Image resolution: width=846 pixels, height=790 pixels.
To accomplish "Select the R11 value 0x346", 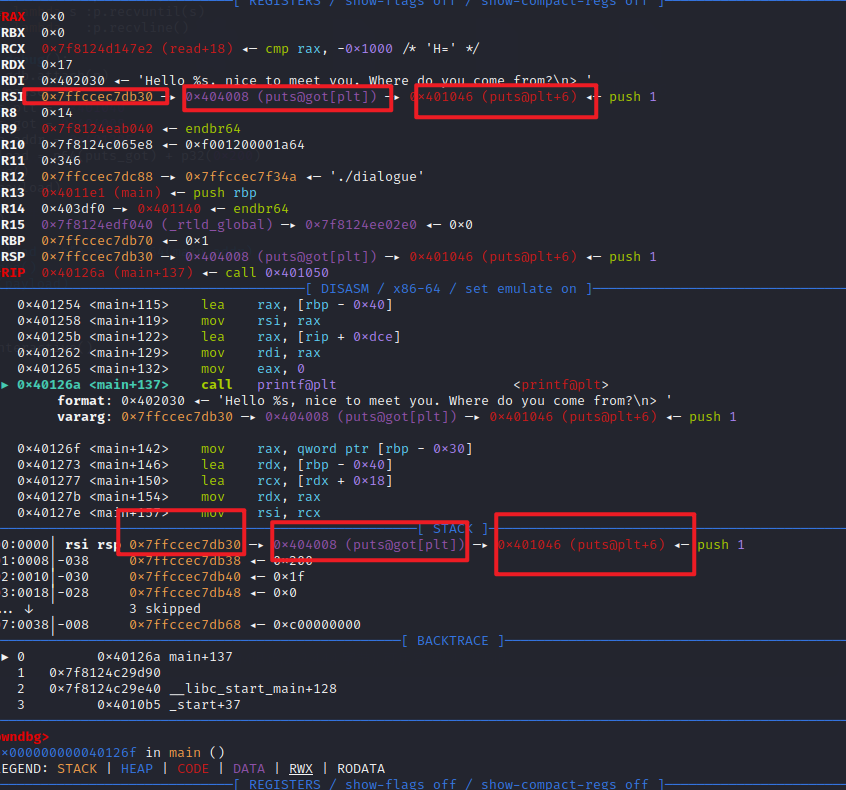I will (x=61, y=161).
